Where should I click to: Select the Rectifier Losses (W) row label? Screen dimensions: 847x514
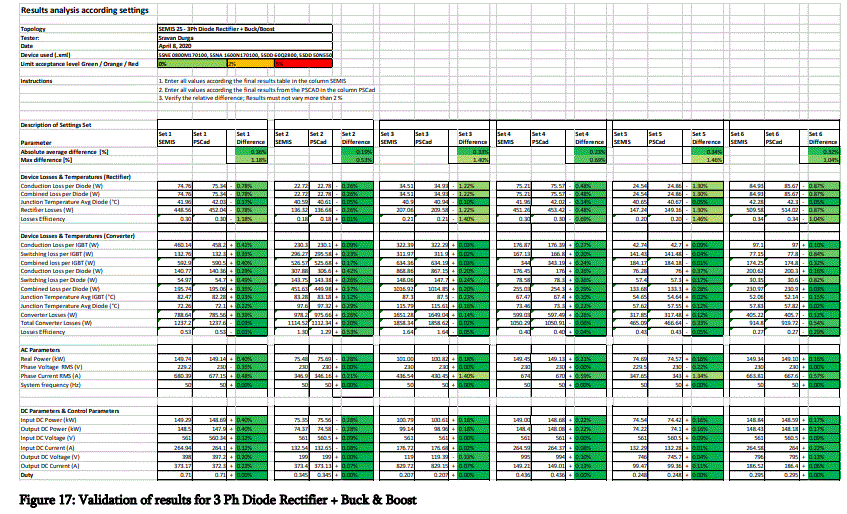(47, 210)
